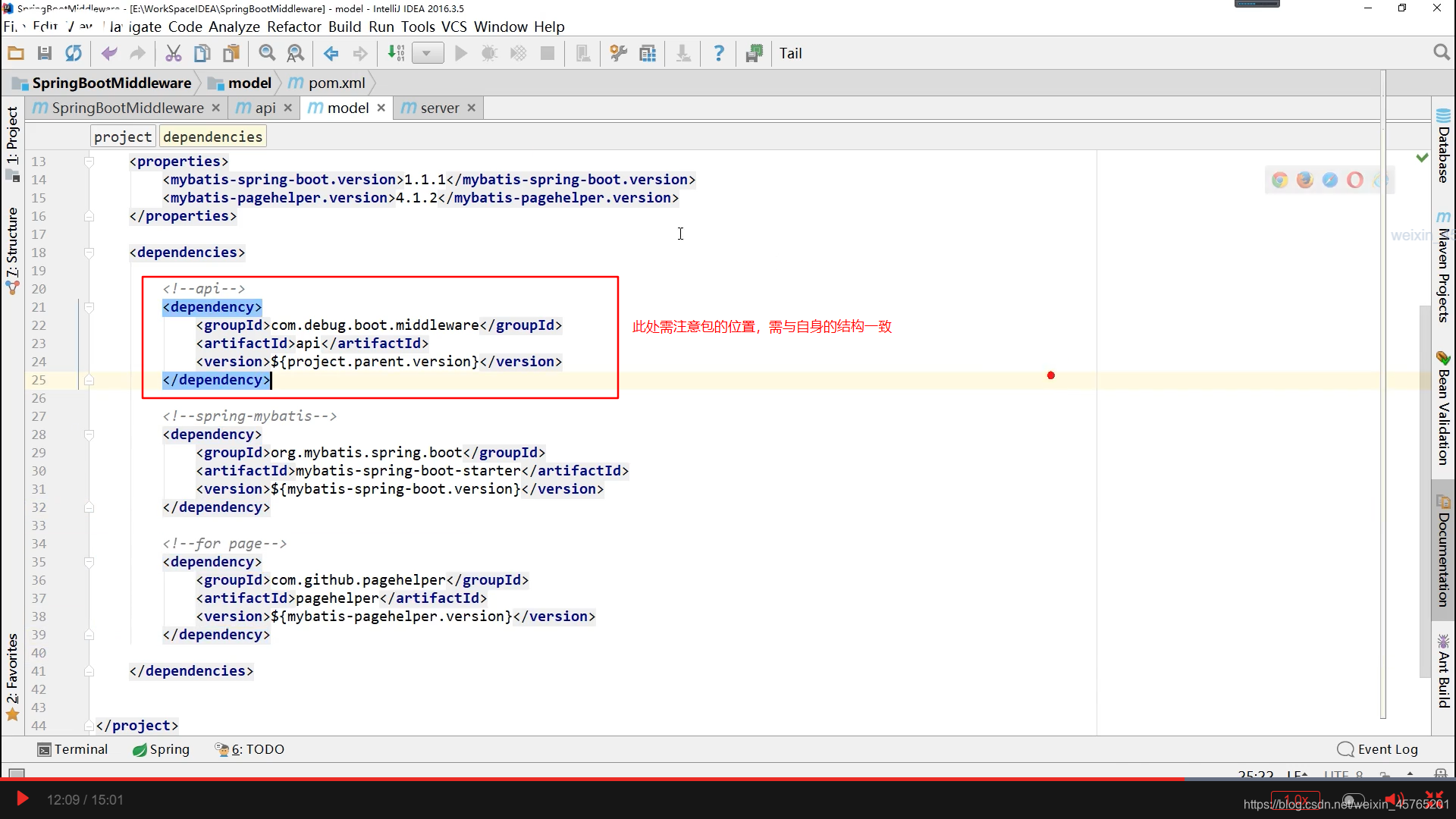This screenshot has height=819, width=1456.
Task: Click the Search Everywhere magnifier
Action: coord(1442,52)
